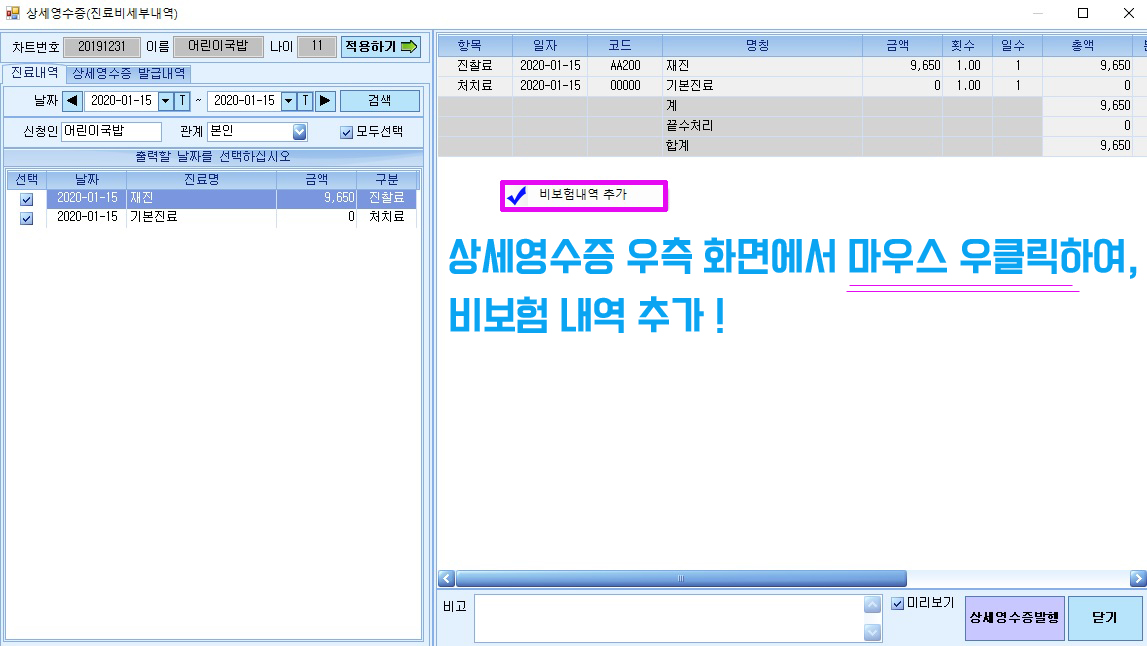Click the 나이 field showing 11
The height and width of the screenshot is (646, 1147).
pyautogui.click(x=317, y=47)
